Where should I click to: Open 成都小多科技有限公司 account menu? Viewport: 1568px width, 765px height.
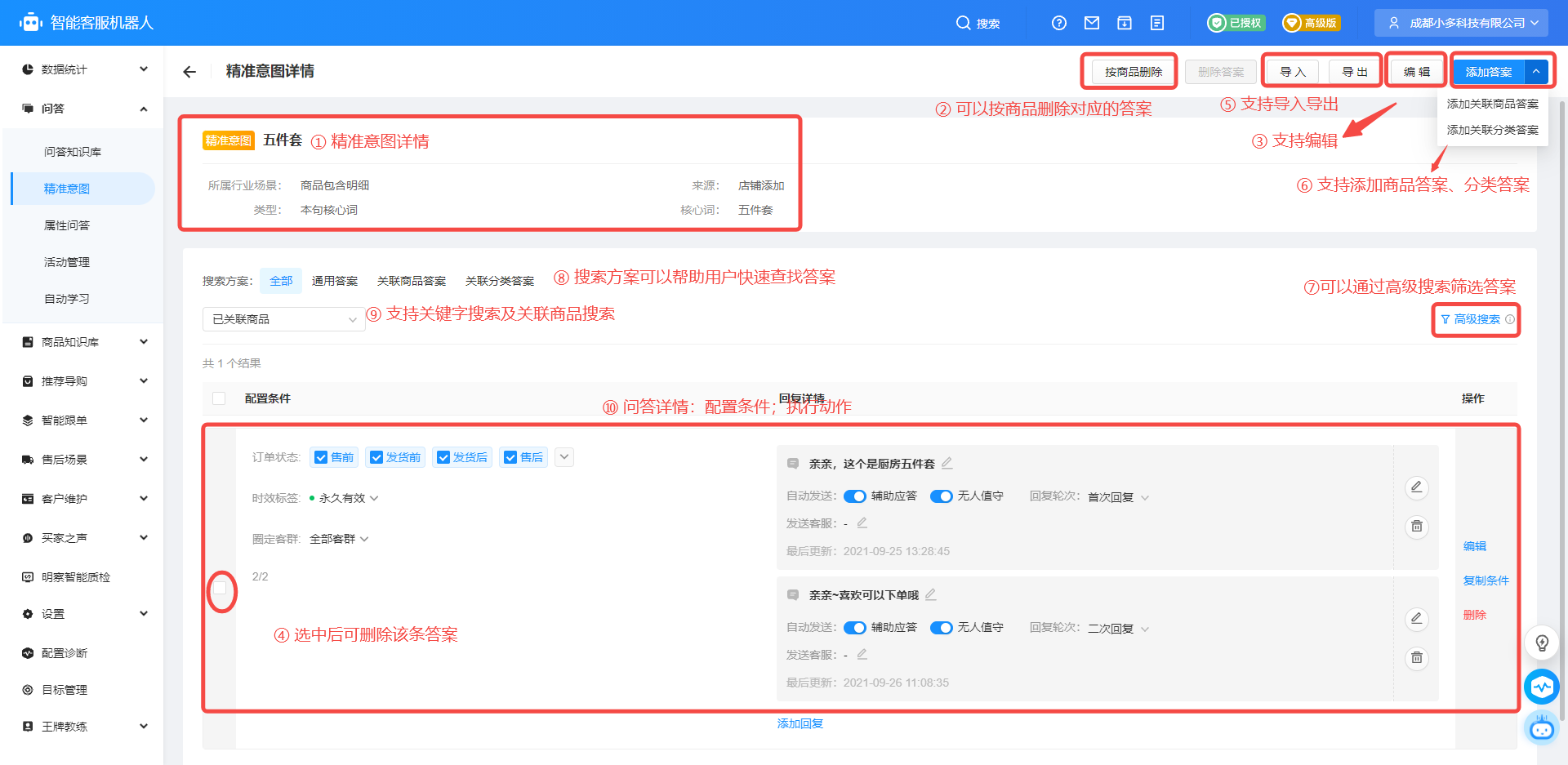[x=1462, y=23]
